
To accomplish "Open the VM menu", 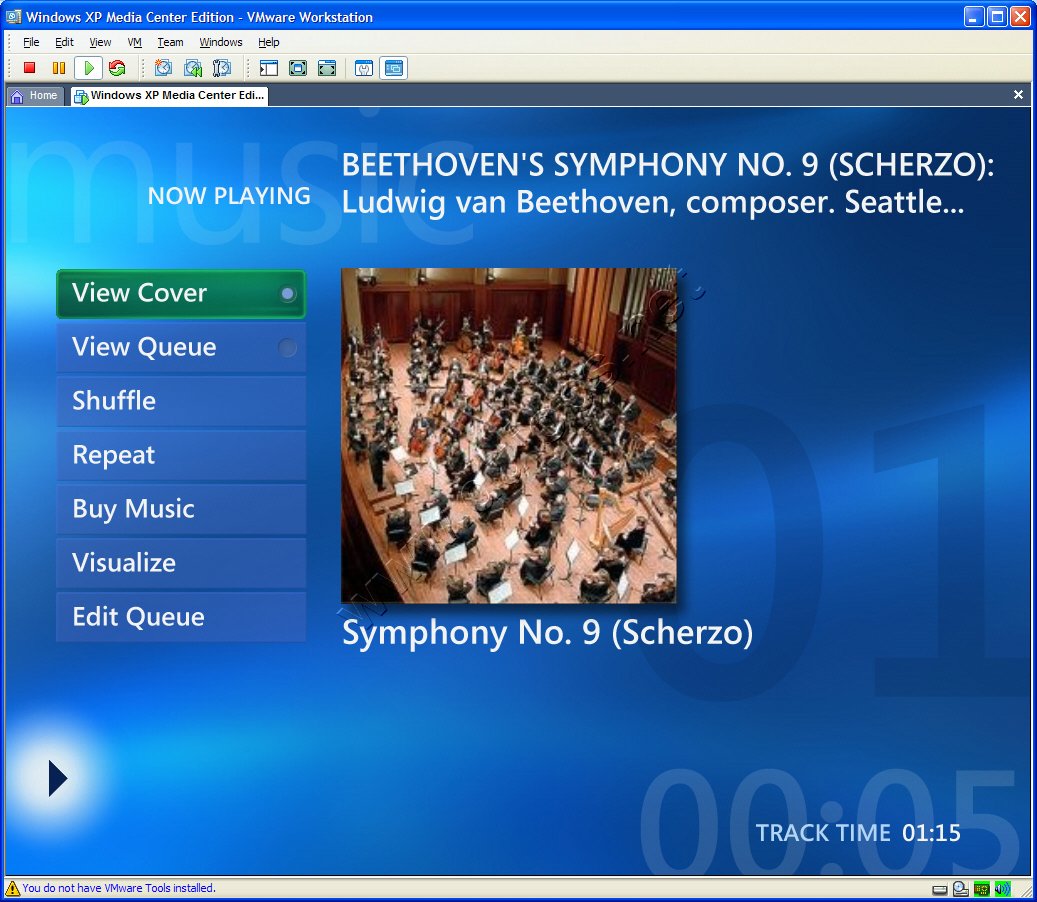I will tap(134, 42).
